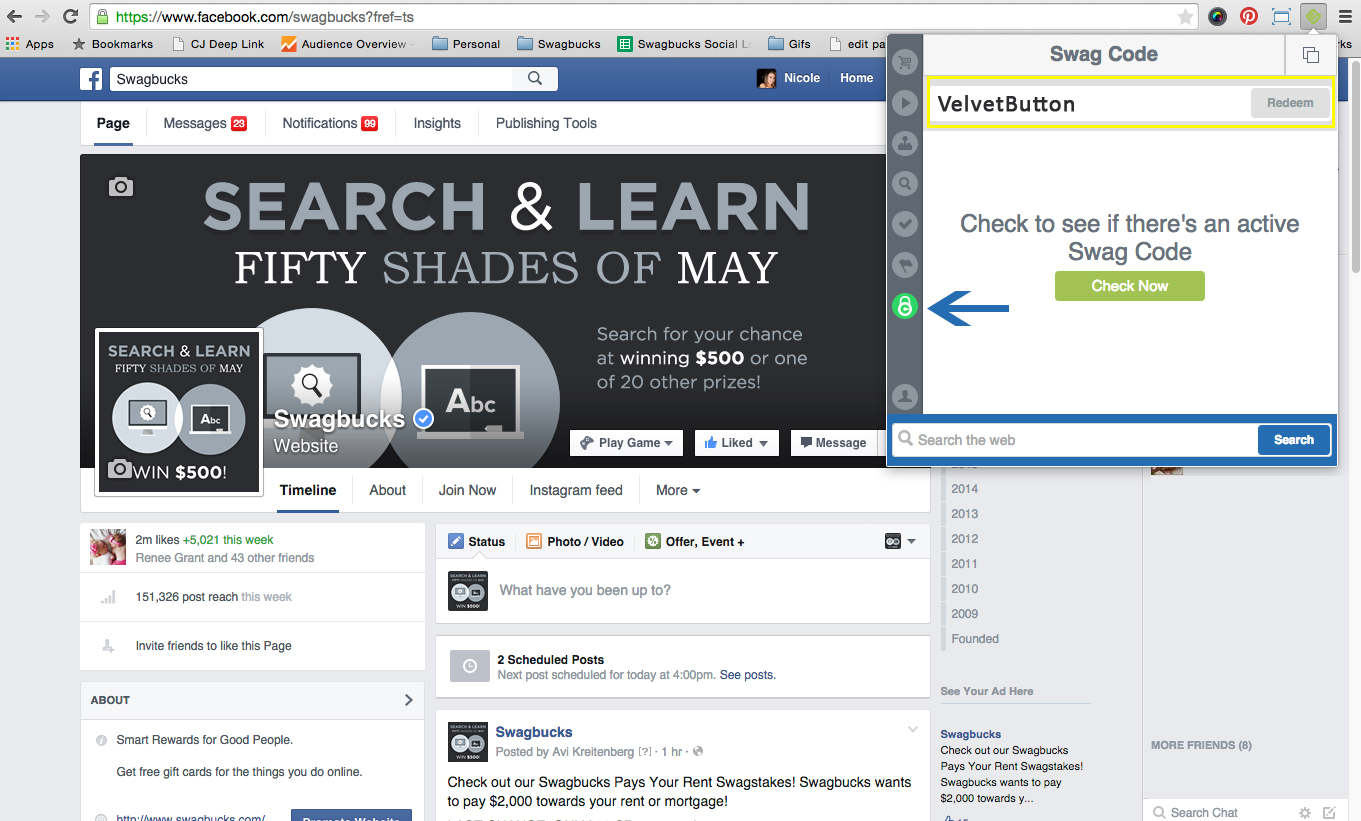Open the Pinterest extension icon in toolbar
Image resolution: width=1361 pixels, height=821 pixels.
click(x=1249, y=16)
